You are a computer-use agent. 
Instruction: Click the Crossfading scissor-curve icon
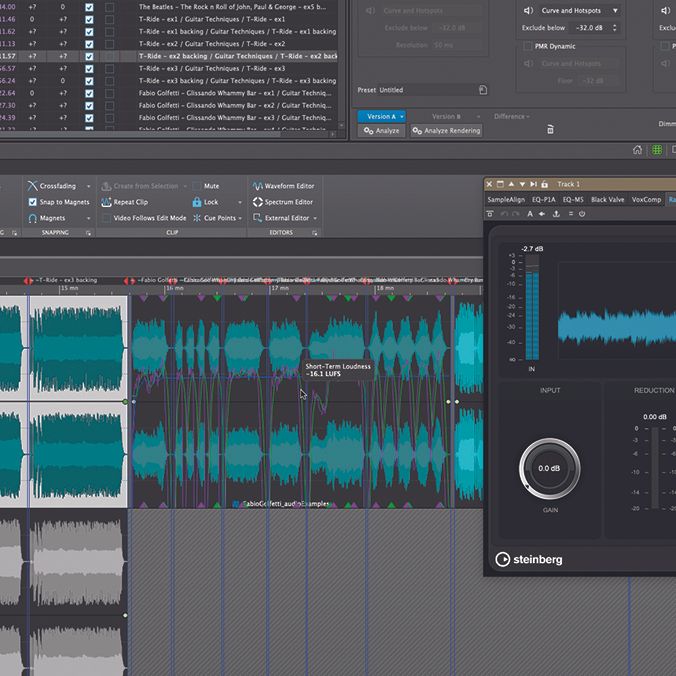click(32, 186)
